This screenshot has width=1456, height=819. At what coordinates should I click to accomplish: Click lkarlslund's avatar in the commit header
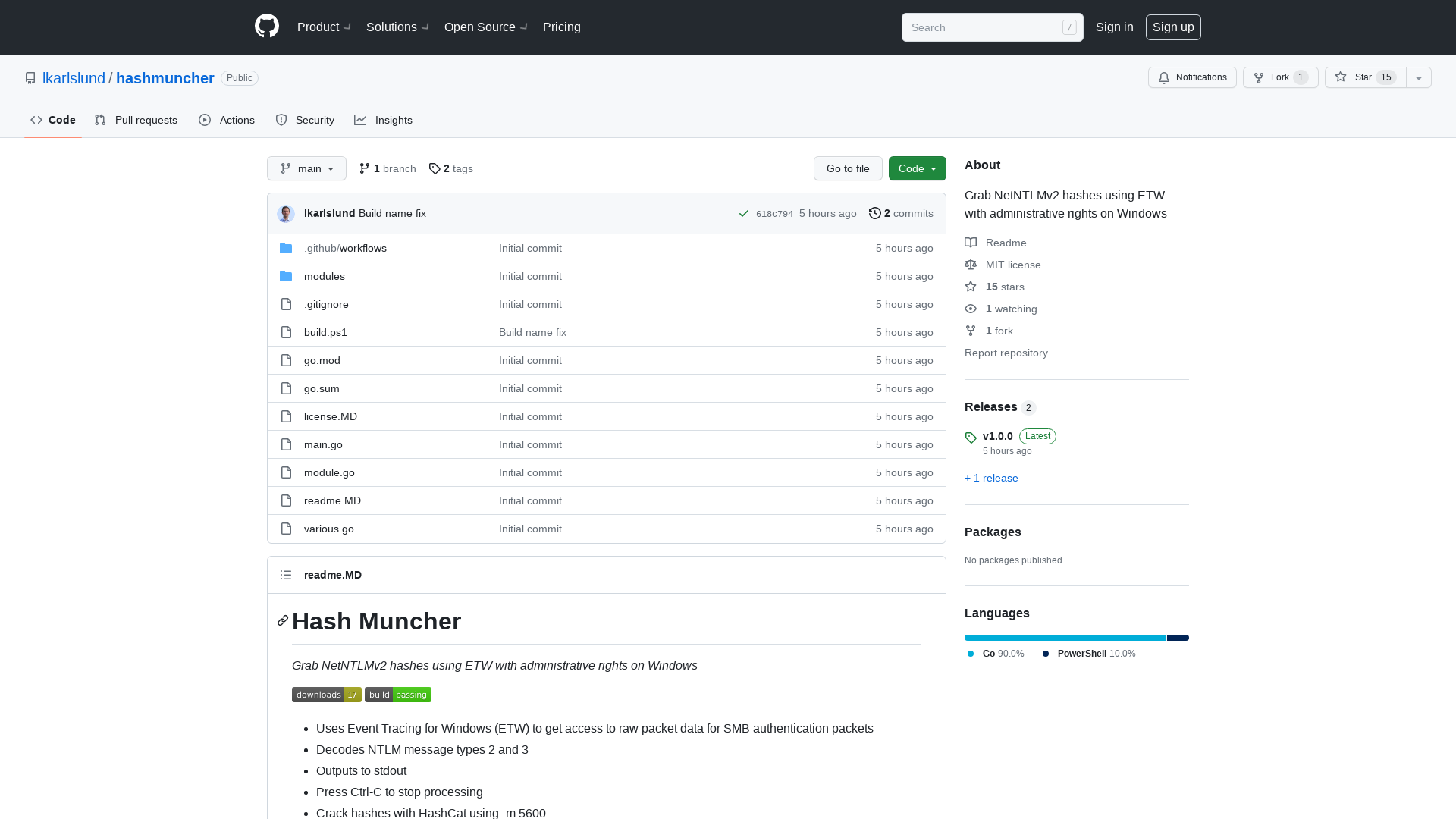tap(286, 214)
